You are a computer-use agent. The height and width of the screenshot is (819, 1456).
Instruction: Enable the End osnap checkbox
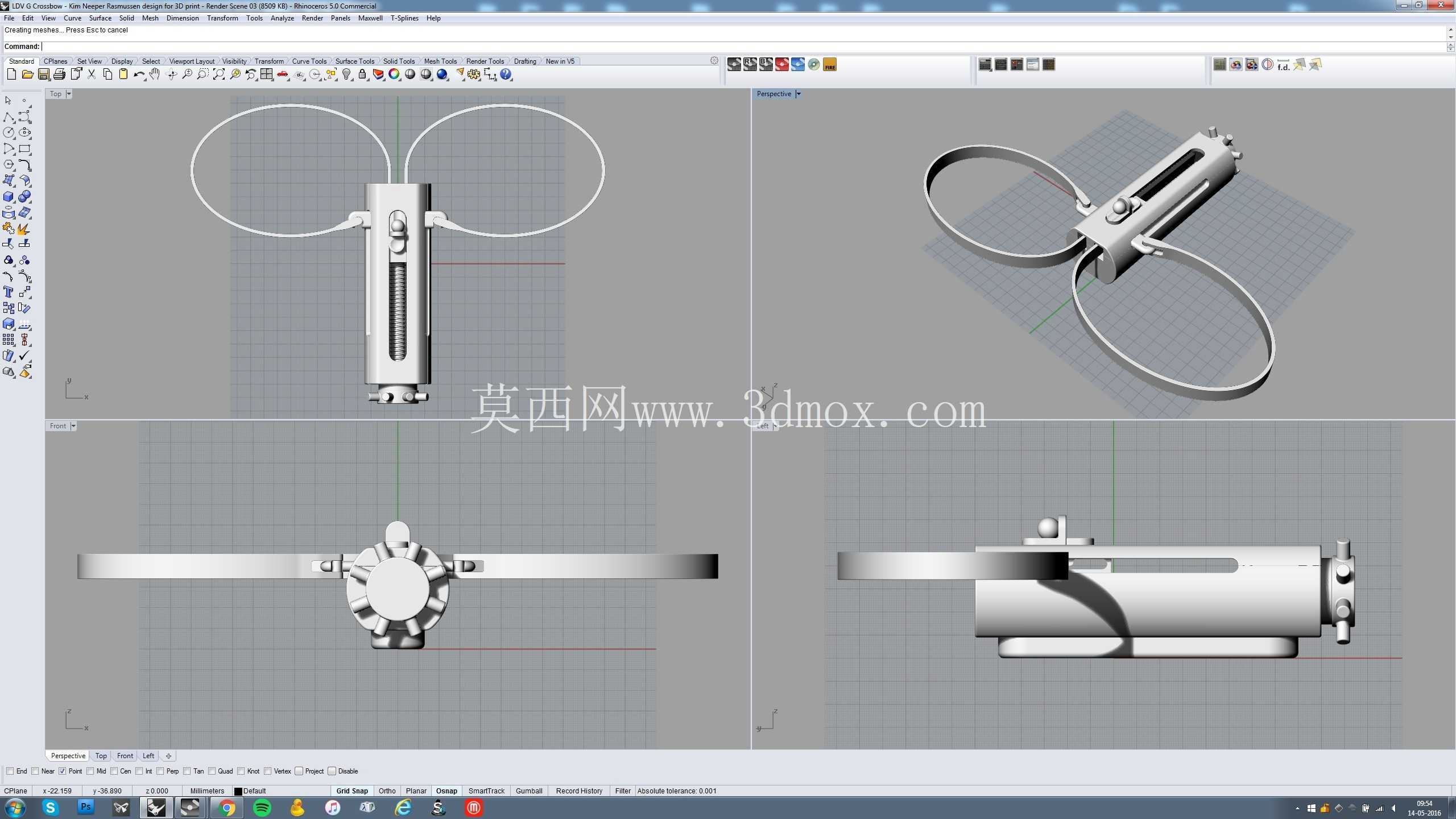tap(10, 771)
